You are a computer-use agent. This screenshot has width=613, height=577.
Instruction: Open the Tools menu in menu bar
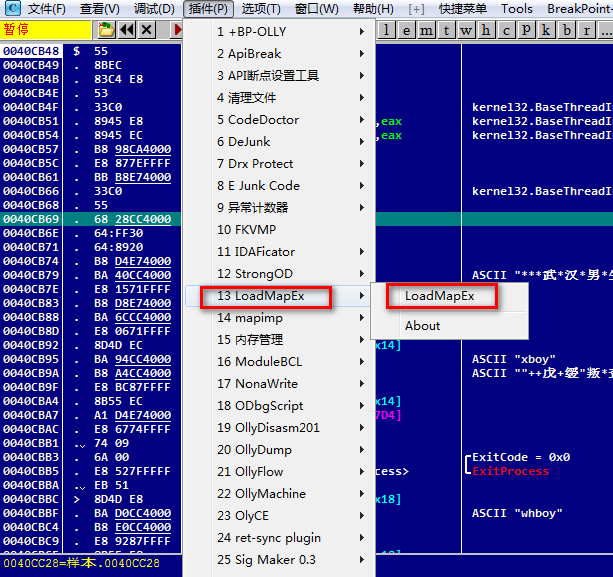[x=517, y=9]
